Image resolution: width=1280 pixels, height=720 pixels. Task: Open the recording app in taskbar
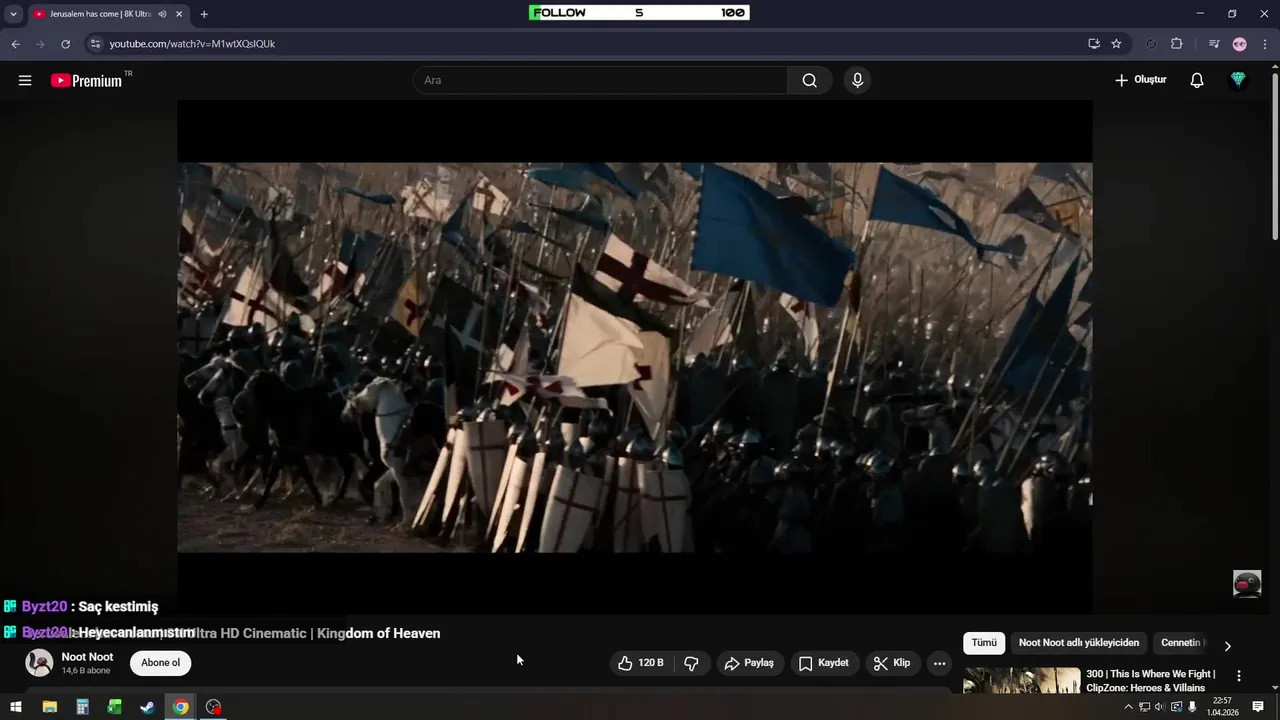(x=213, y=707)
